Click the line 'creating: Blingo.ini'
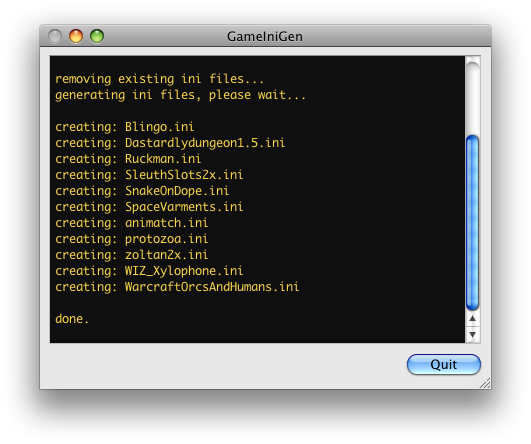Viewport: 531px width, 444px height. pyautogui.click(x=125, y=127)
